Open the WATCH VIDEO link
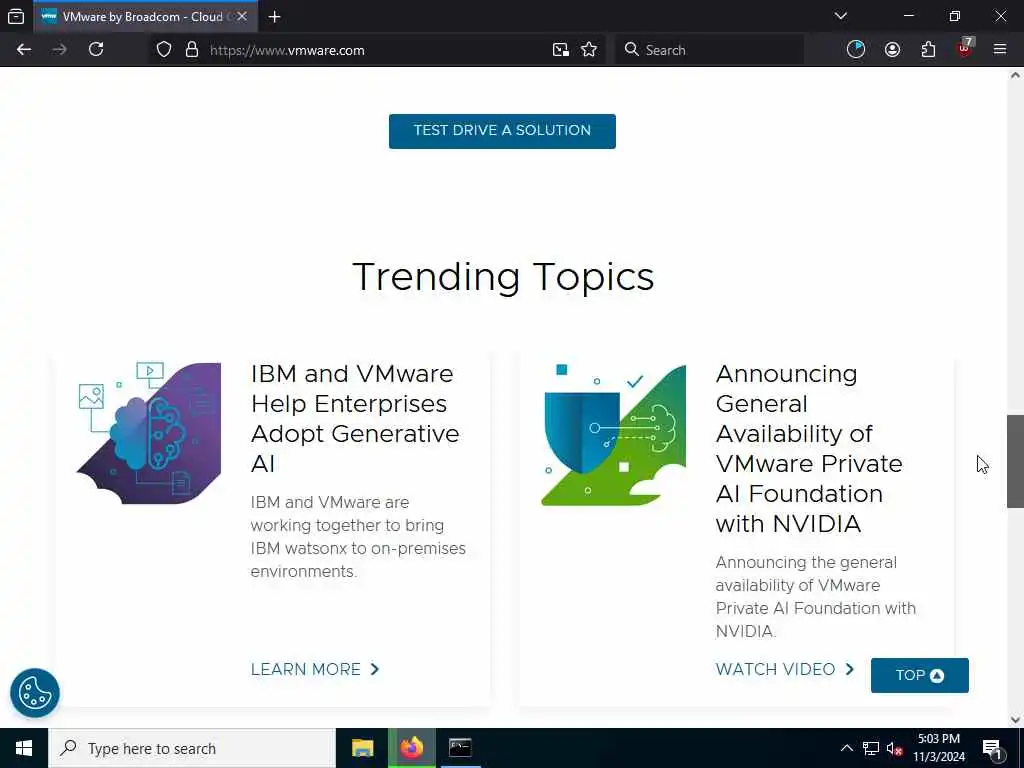This screenshot has width=1024, height=768. tap(784, 669)
